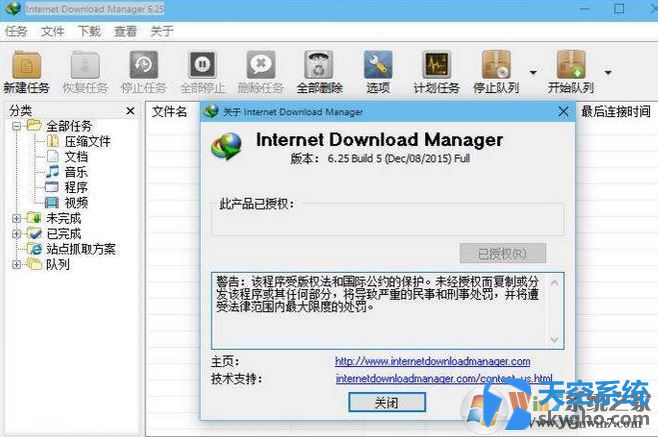Image resolution: width=658 pixels, height=437 pixels.
Task: Select 音乐 category
Action: (x=76, y=172)
